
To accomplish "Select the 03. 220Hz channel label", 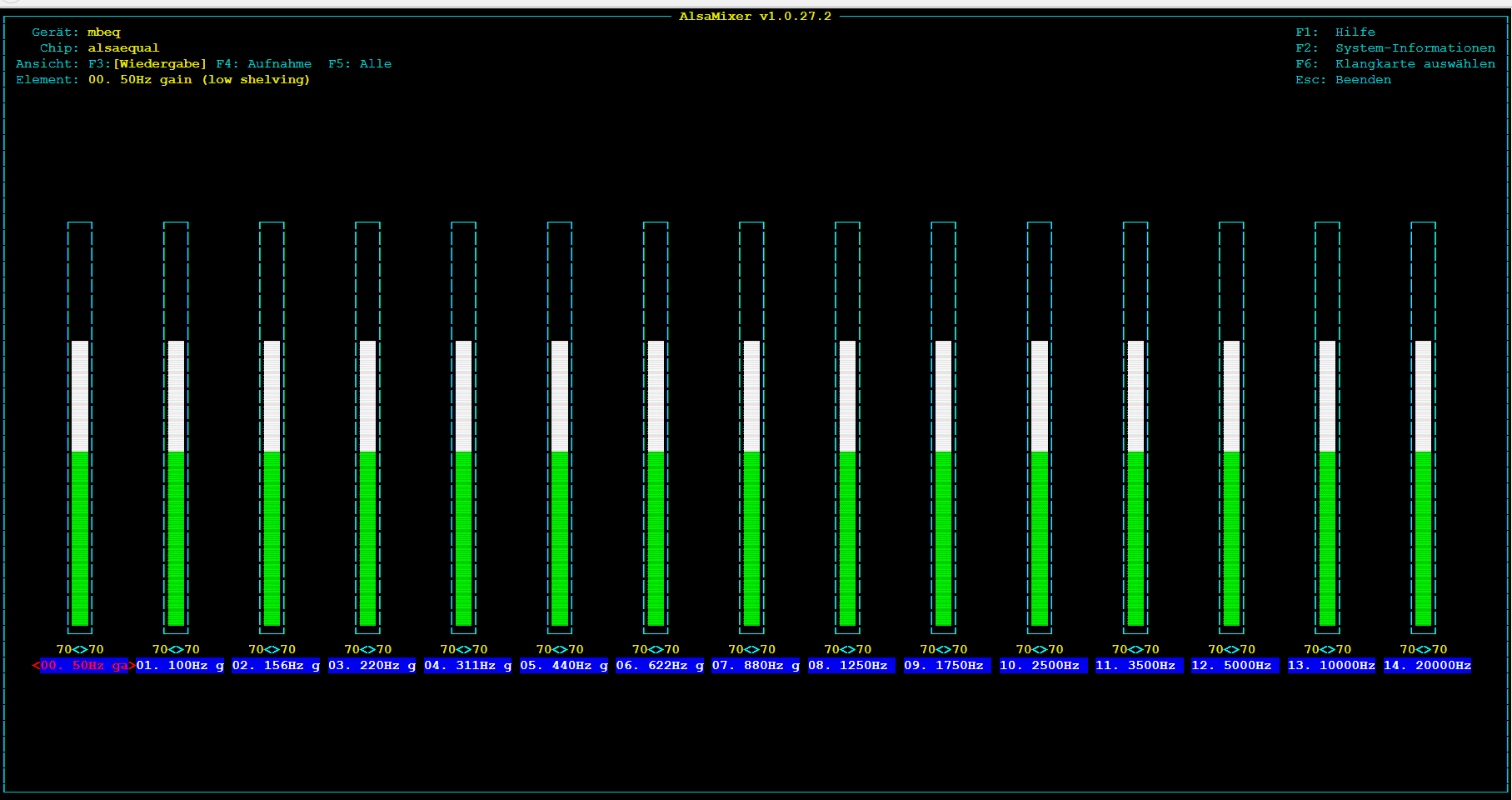I will (372, 666).
